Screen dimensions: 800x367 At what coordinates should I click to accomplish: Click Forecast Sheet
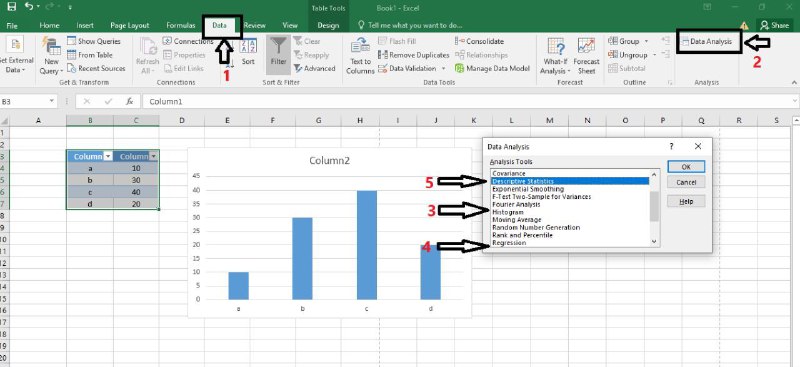[x=586, y=56]
